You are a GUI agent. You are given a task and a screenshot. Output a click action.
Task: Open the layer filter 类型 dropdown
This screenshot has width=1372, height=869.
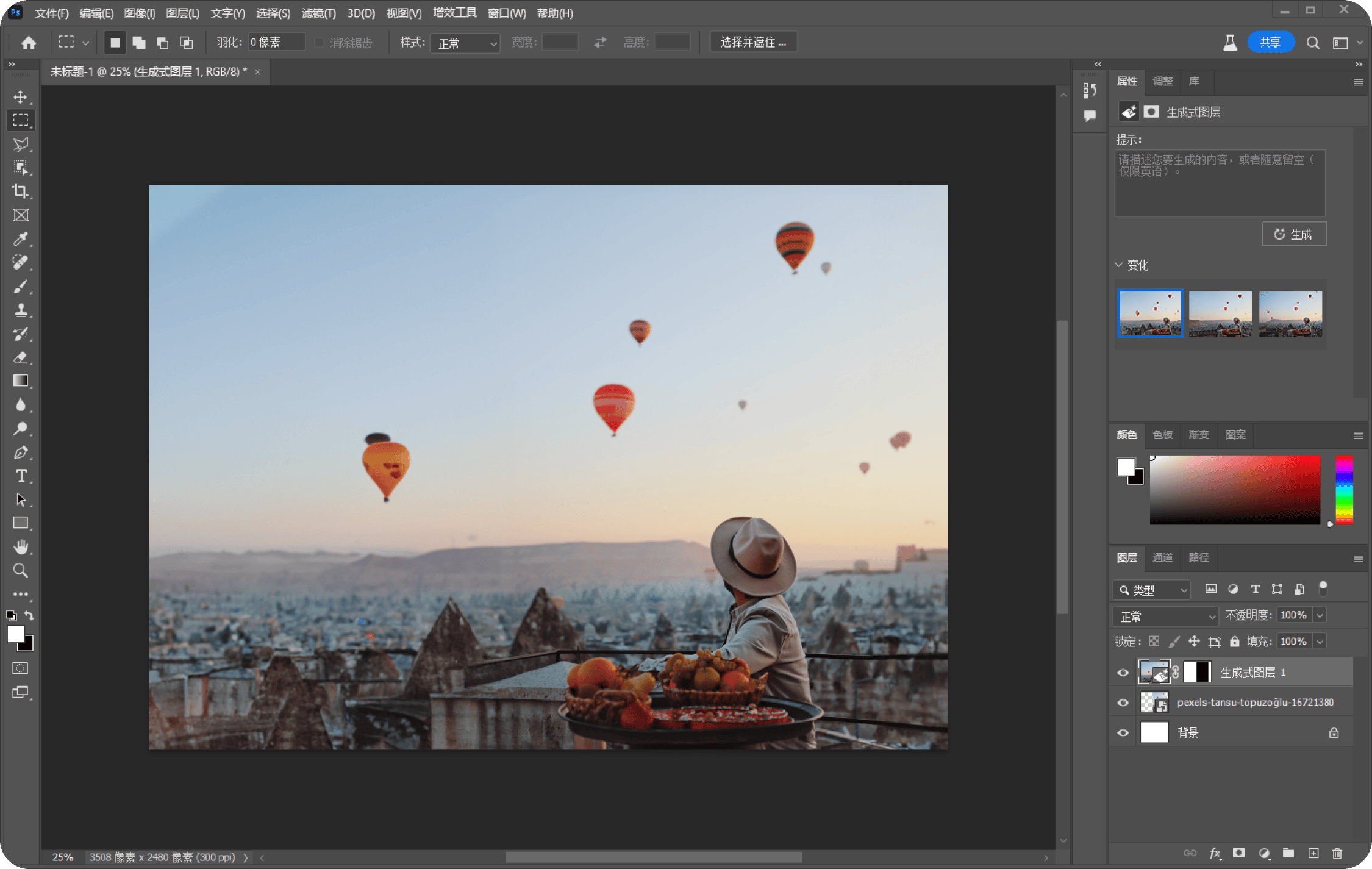(x=1151, y=590)
